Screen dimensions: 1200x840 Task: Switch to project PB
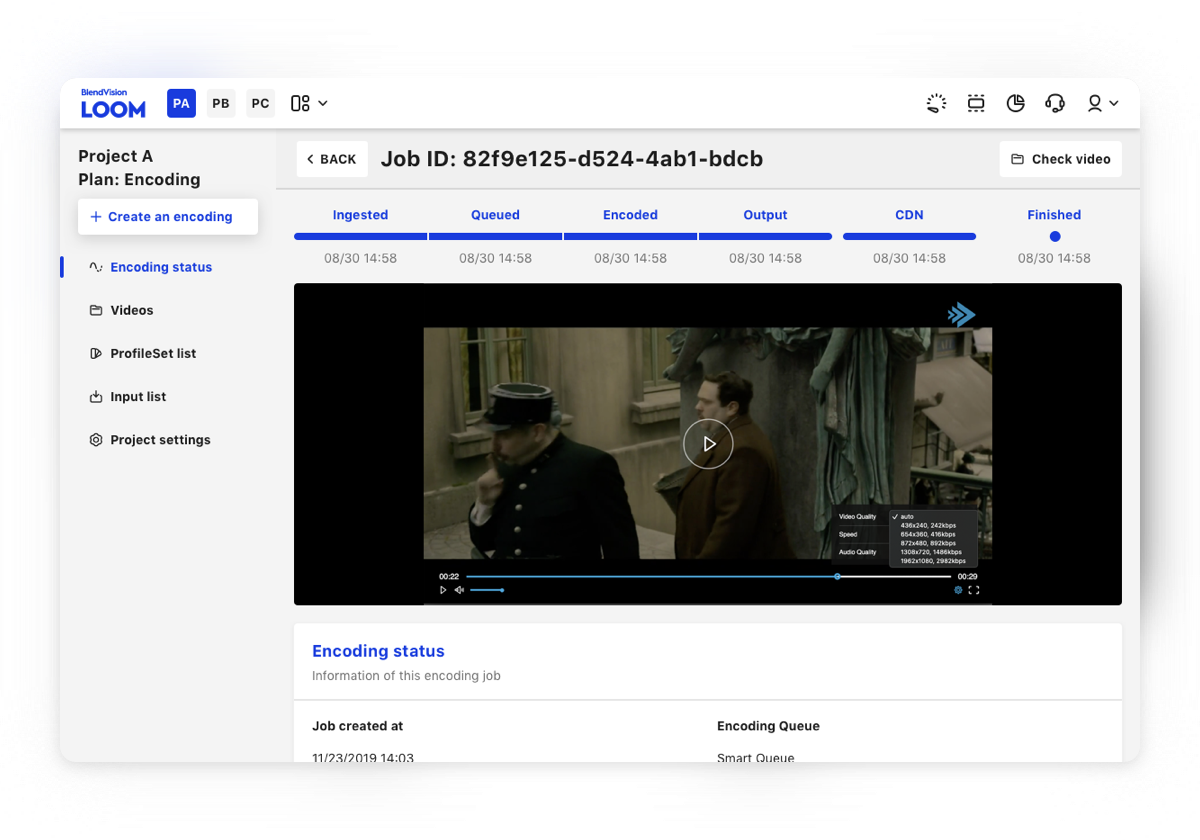pos(221,103)
